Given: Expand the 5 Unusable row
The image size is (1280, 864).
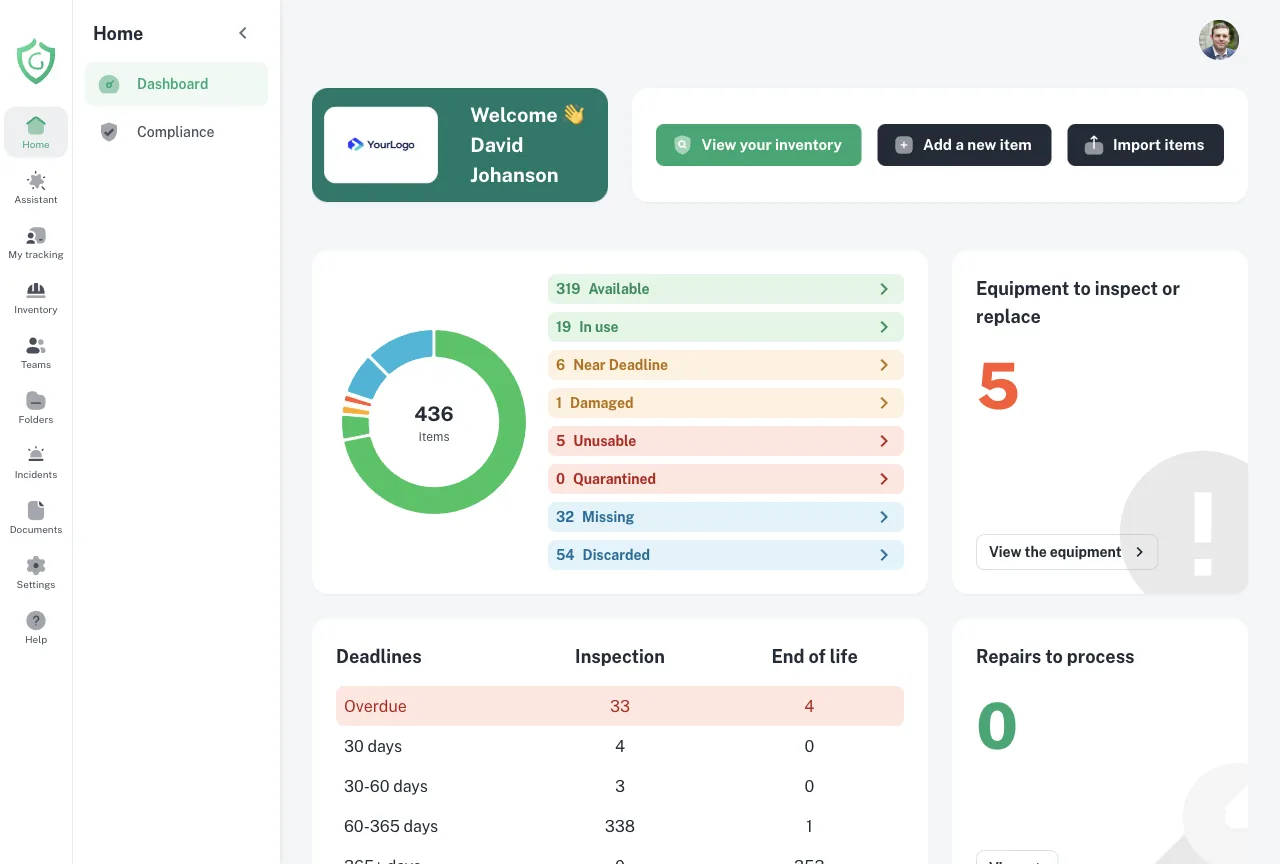Looking at the screenshot, I should coord(726,441).
